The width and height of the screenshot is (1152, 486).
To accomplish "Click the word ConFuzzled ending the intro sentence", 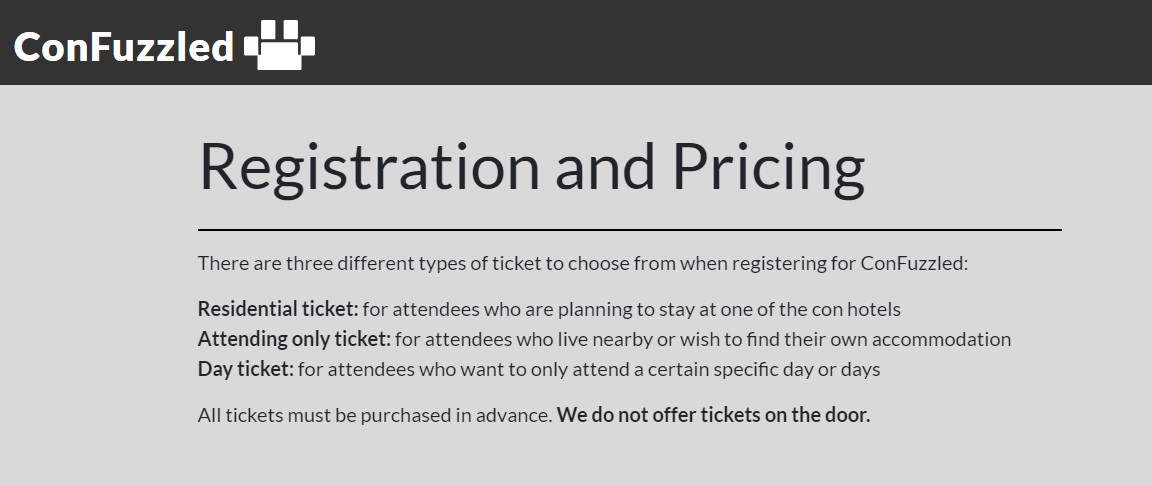I will (913, 264).
